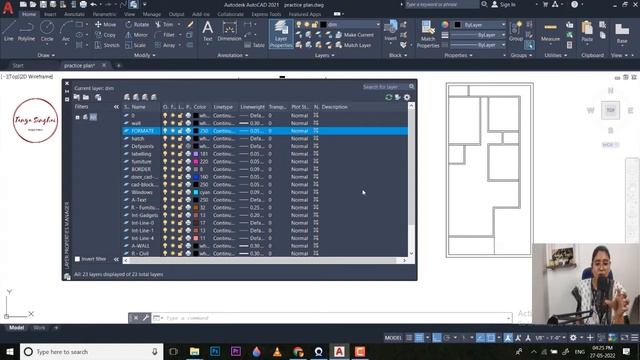Screen dimensions: 640x360
Task: Activate the Trim command
Action: (x=164, y=24)
